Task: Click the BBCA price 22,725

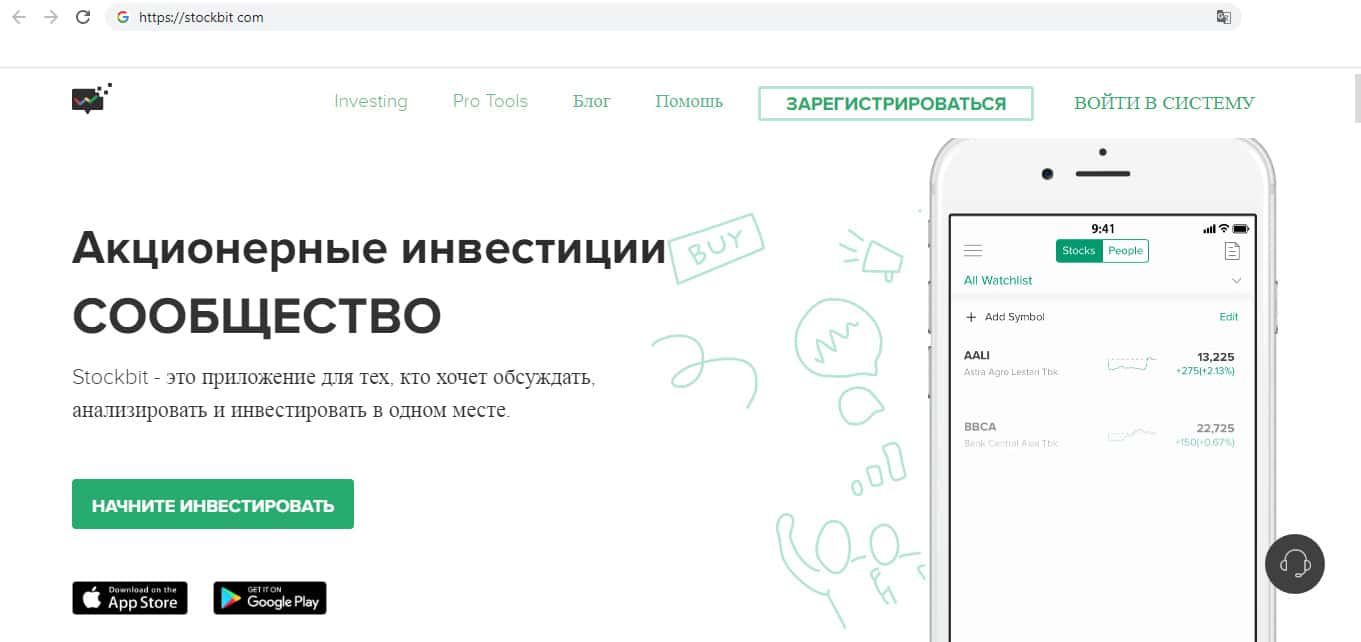Action: click(x=1216, y=428)
